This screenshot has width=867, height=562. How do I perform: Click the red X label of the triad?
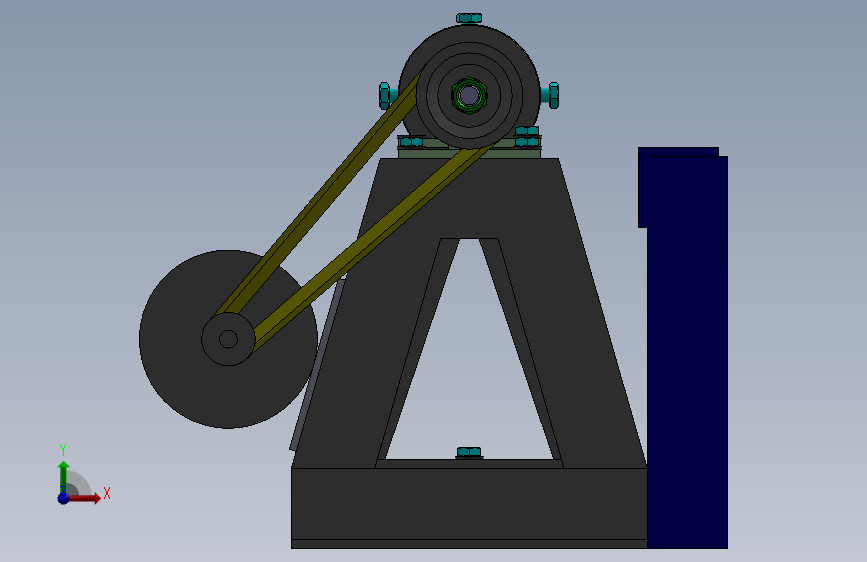(107, 493)
